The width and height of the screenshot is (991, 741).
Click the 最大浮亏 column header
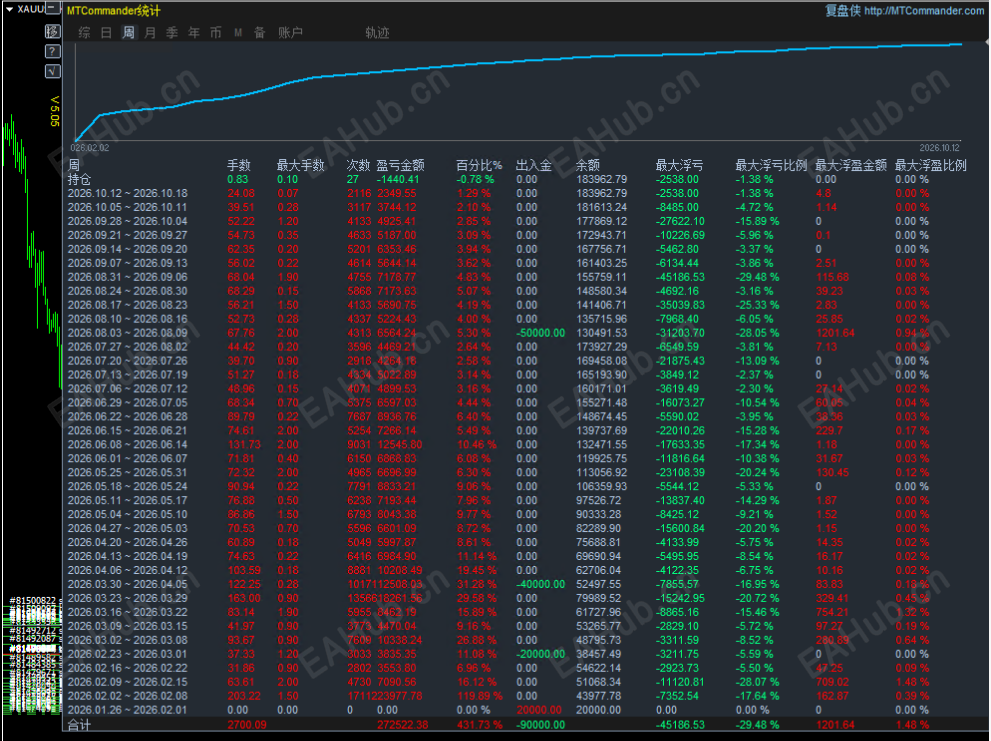coord(679,166)
